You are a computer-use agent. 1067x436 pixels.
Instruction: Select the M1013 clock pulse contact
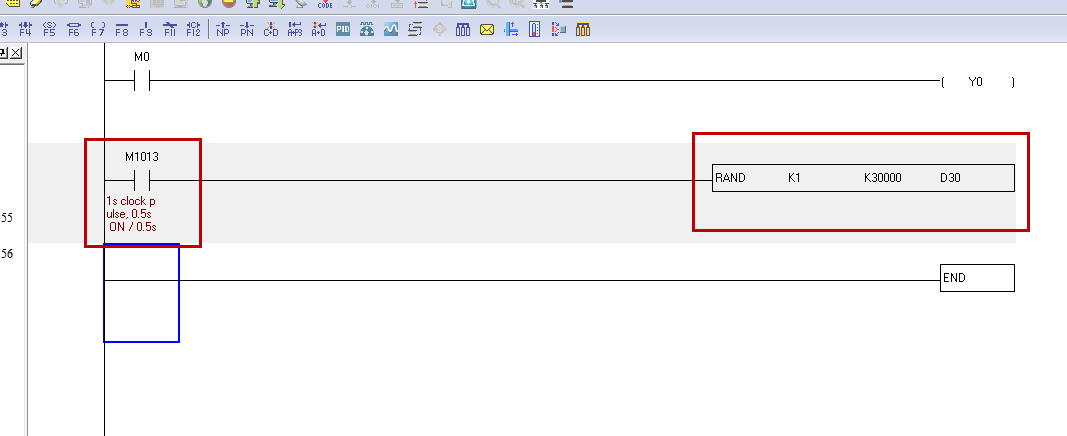pyautogui.click(x=141, y=181)
